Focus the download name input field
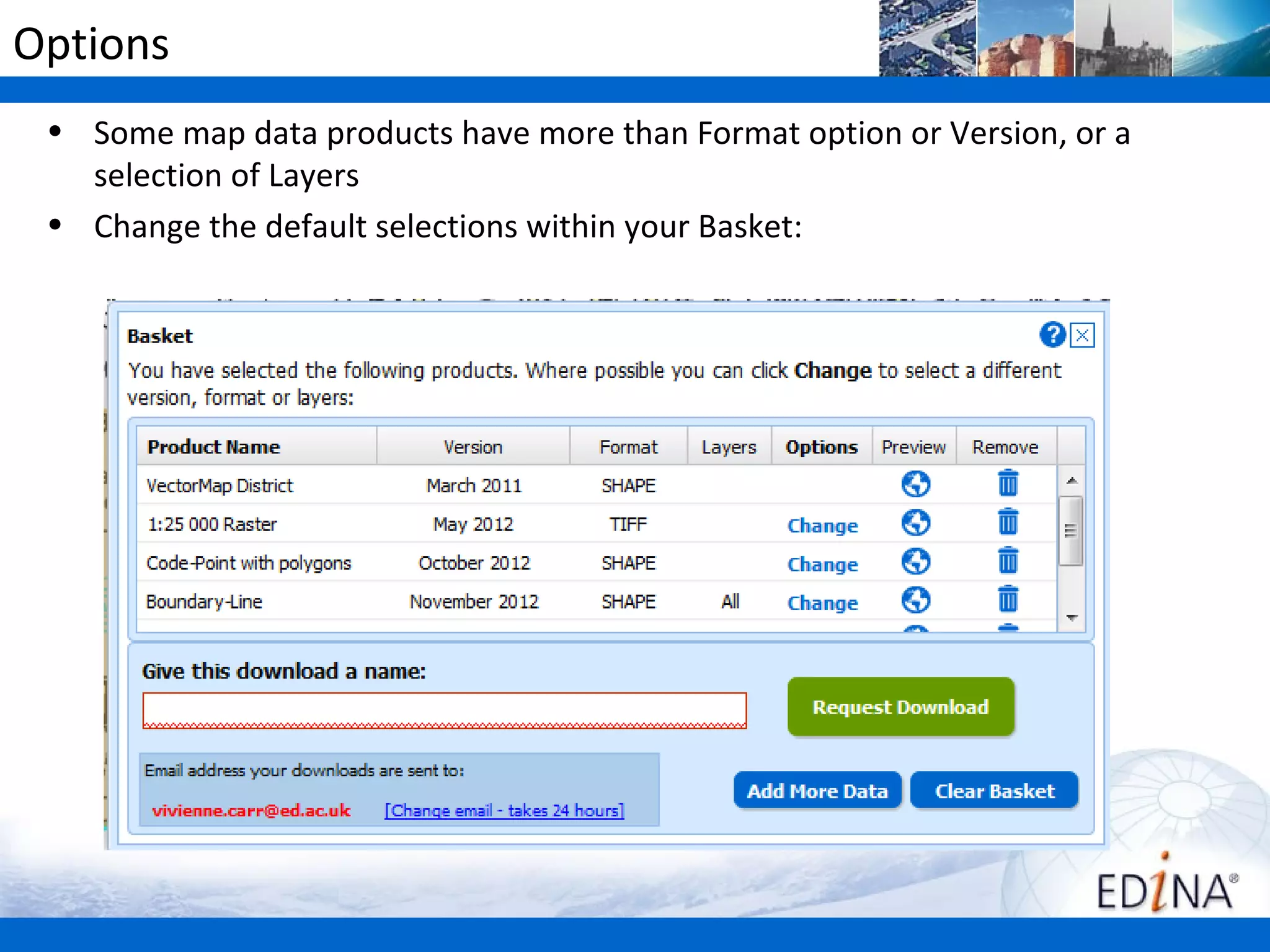This screenshot has height=952, width=1270. tap(445, 710)
